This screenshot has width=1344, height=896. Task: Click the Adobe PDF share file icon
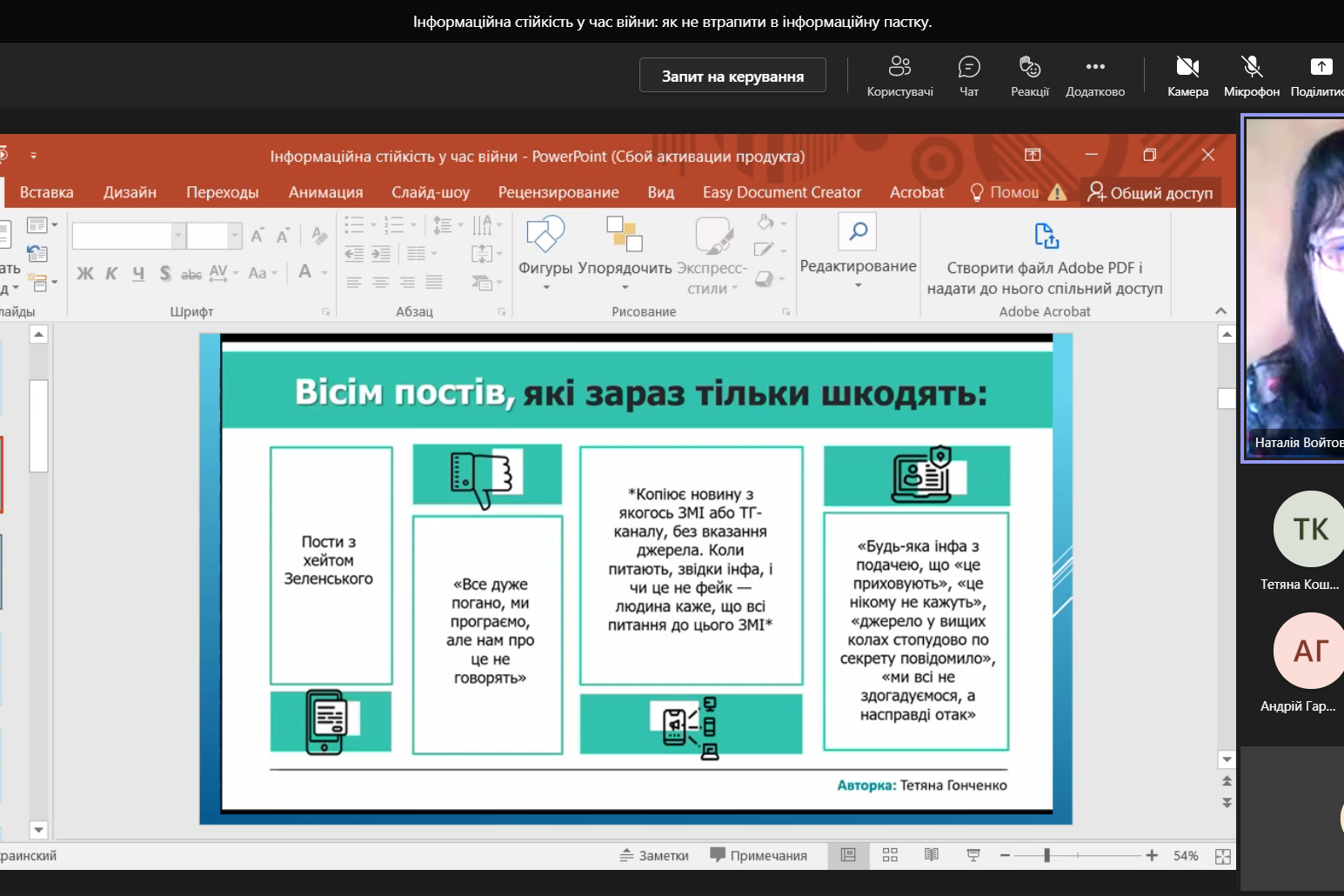point(1046,236)
